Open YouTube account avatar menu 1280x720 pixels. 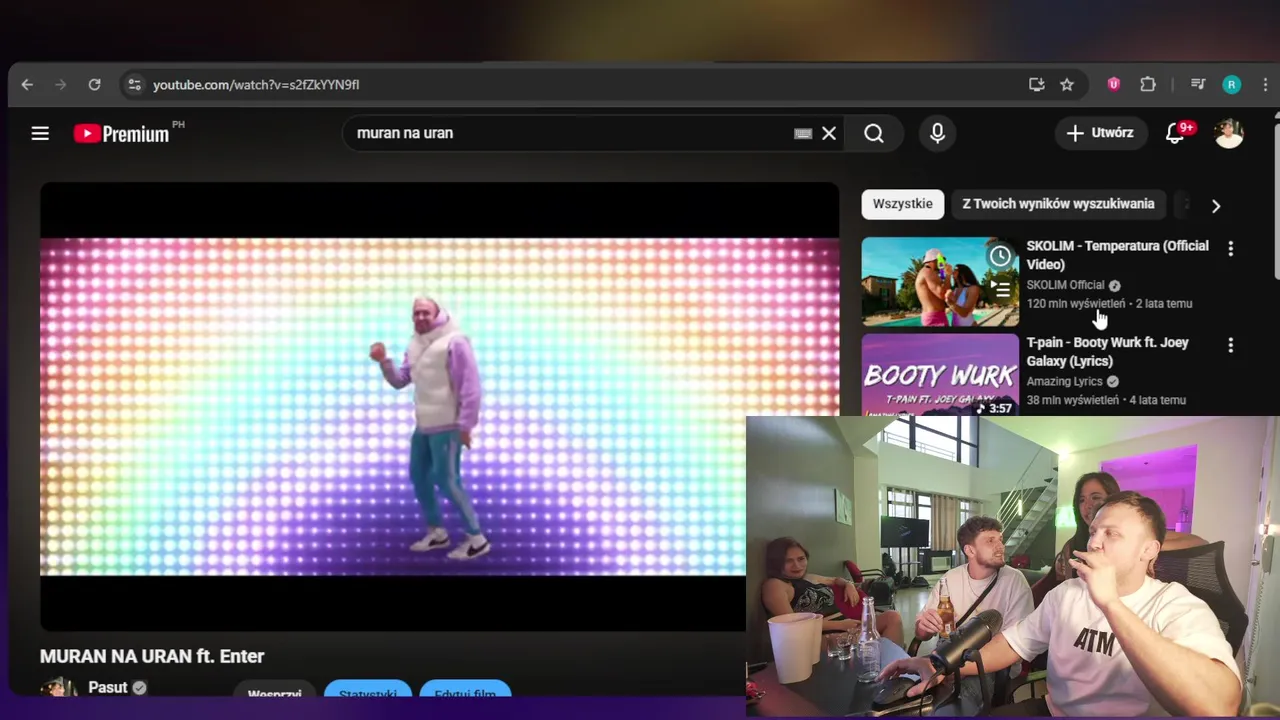coord(1229,133)
